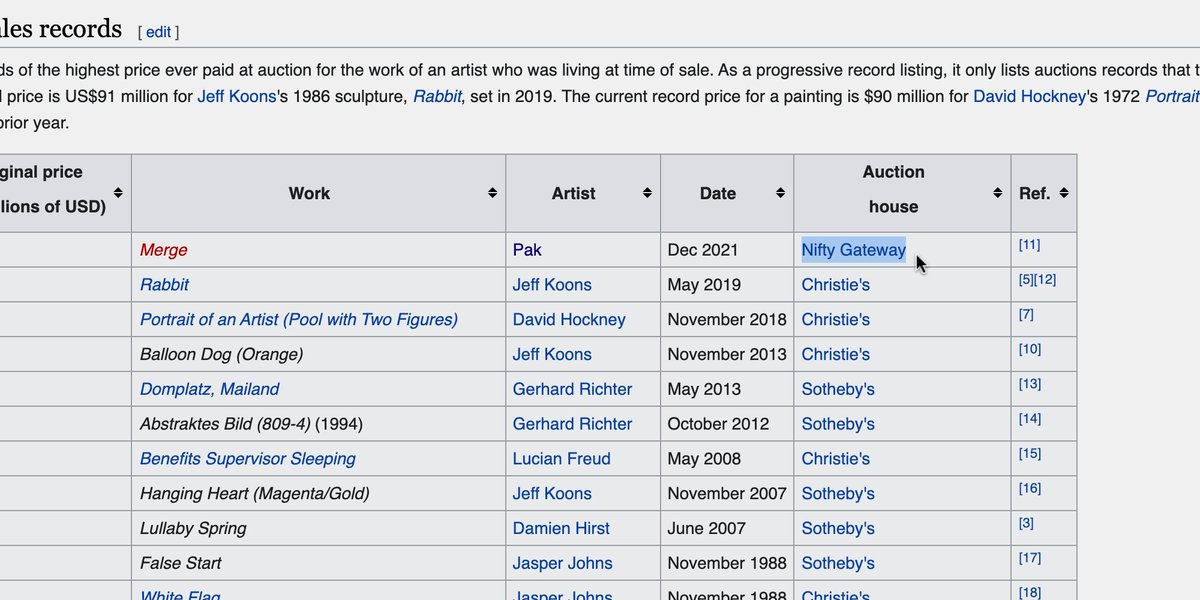Open Christie's link in May 2008 row

(x=835, y=459)
